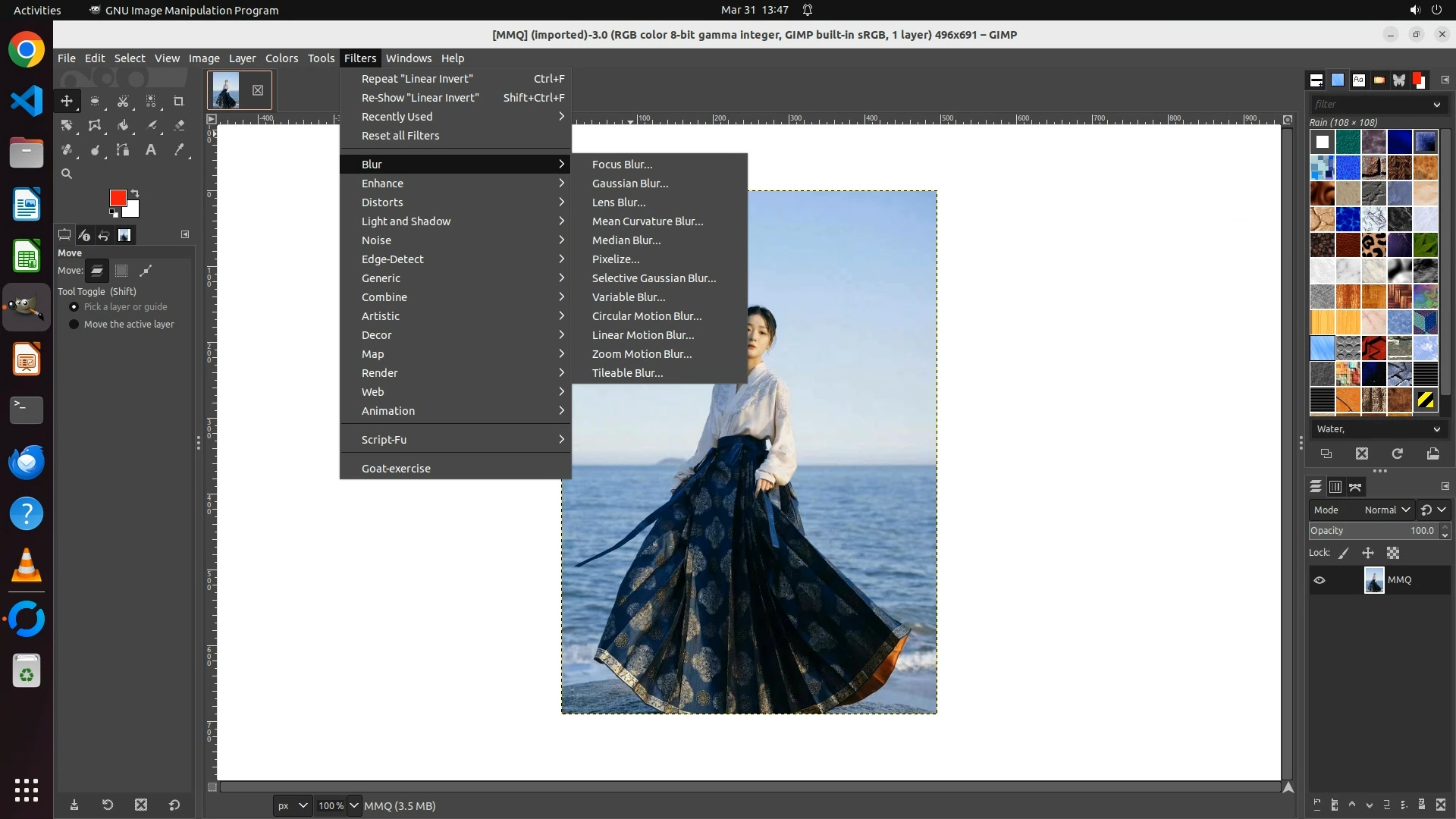Click the red foreground color swatch
Viewport: 1456px width, 819px height.
(x=117, y=197)
